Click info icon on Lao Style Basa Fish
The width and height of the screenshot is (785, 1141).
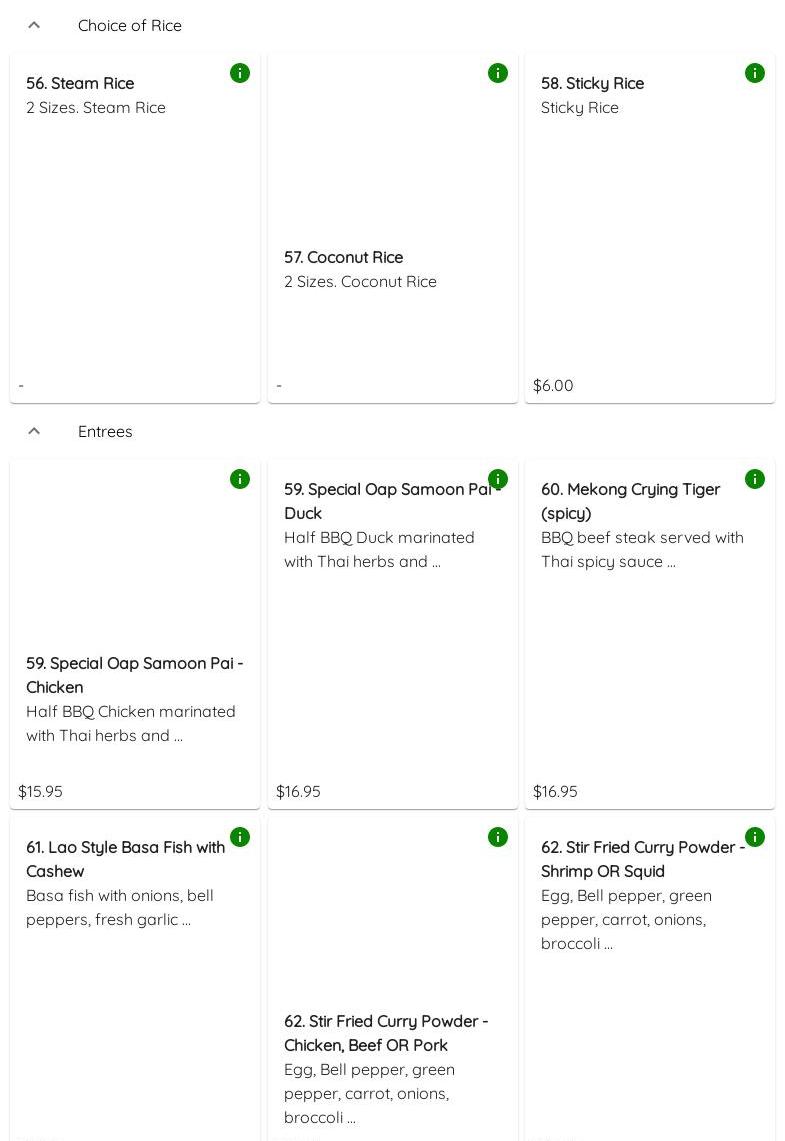click(240, 837)
